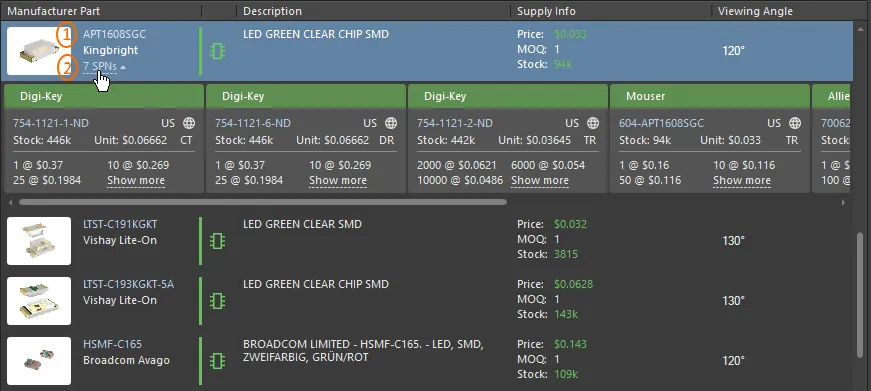Show more pricing for 754-1121-2-ND

[540, 181]
